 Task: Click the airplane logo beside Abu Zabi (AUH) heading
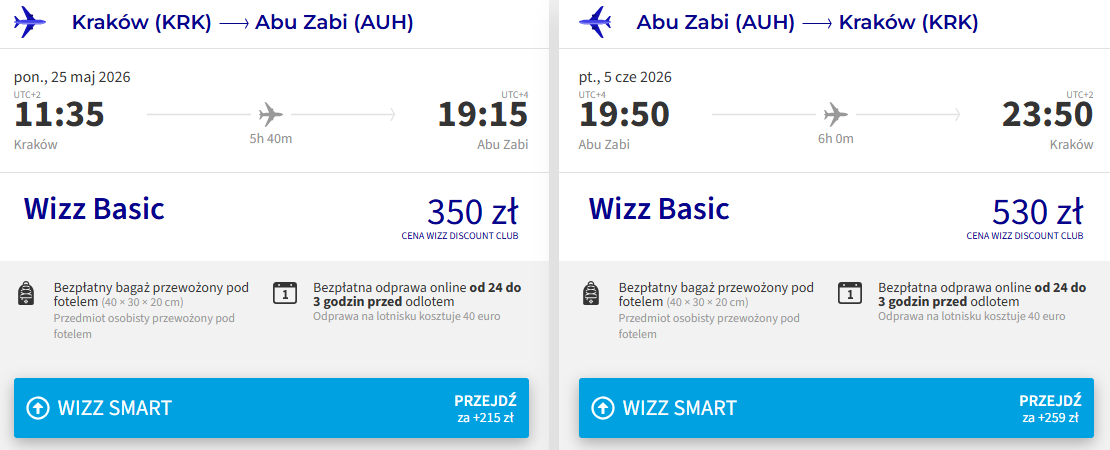[x=597, y=21]
